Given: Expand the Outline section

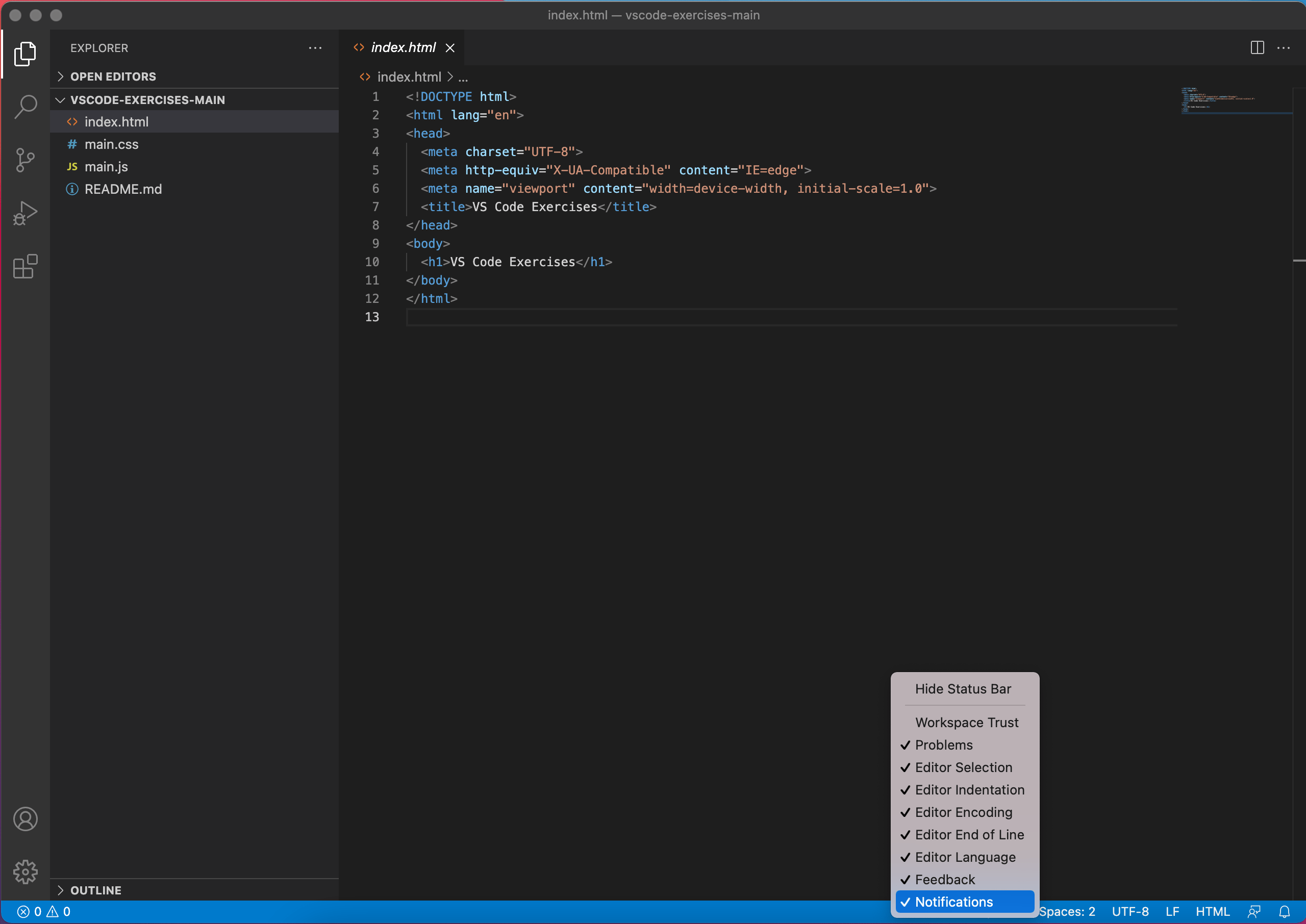Looking at the screenshot, I should (95, 890).
